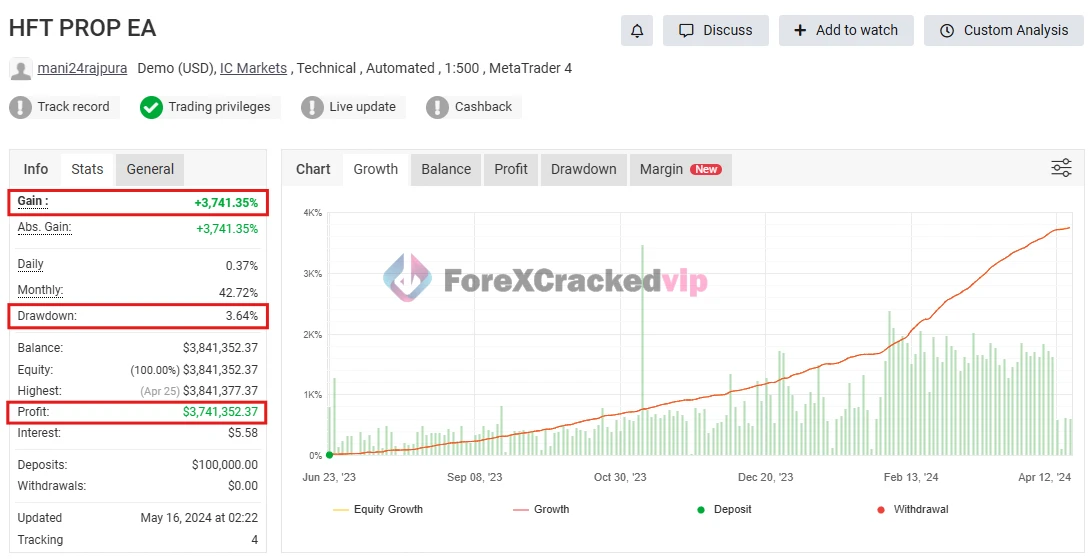Click the Profit value $3,741,352.37
The height and width of the screenshot is (559, 1091).
point(220,412)
